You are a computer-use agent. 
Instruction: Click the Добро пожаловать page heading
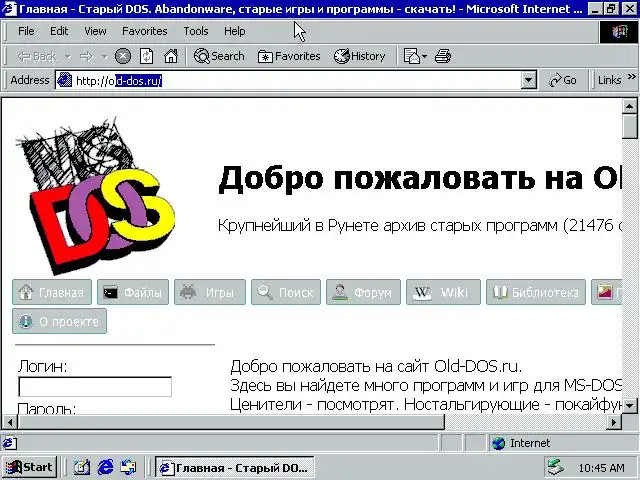coord(420,179)
